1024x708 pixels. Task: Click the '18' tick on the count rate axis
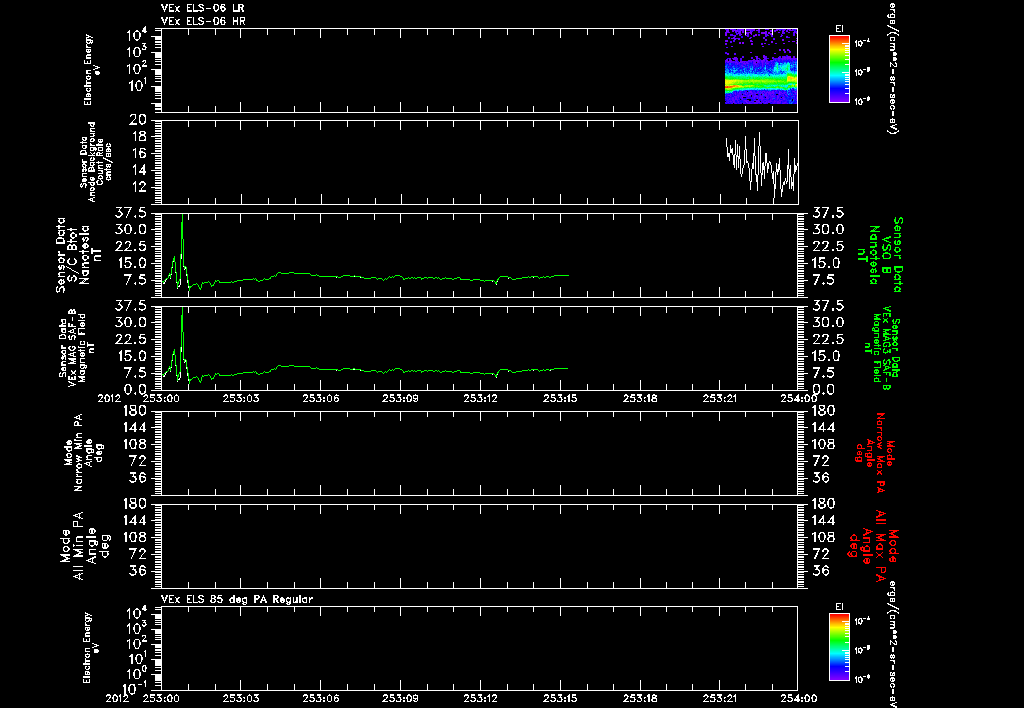tap(138, 137)
